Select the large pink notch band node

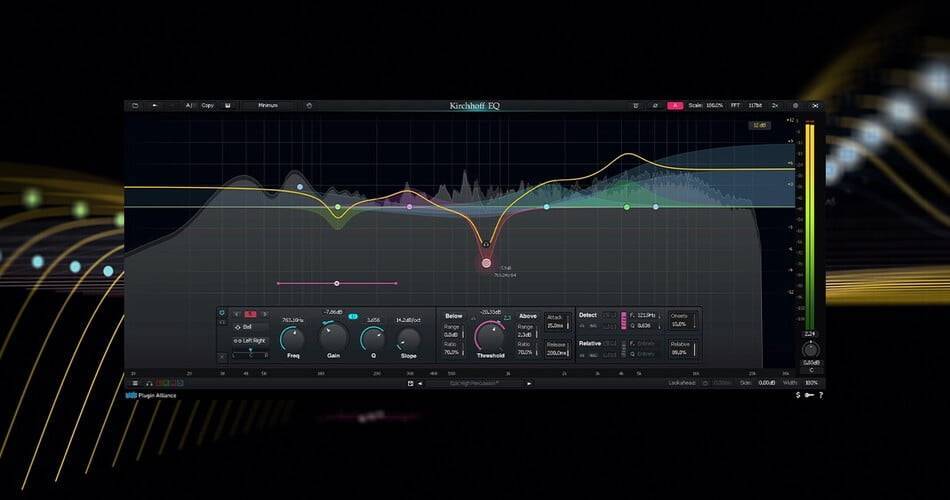click(x=486, y=263)
